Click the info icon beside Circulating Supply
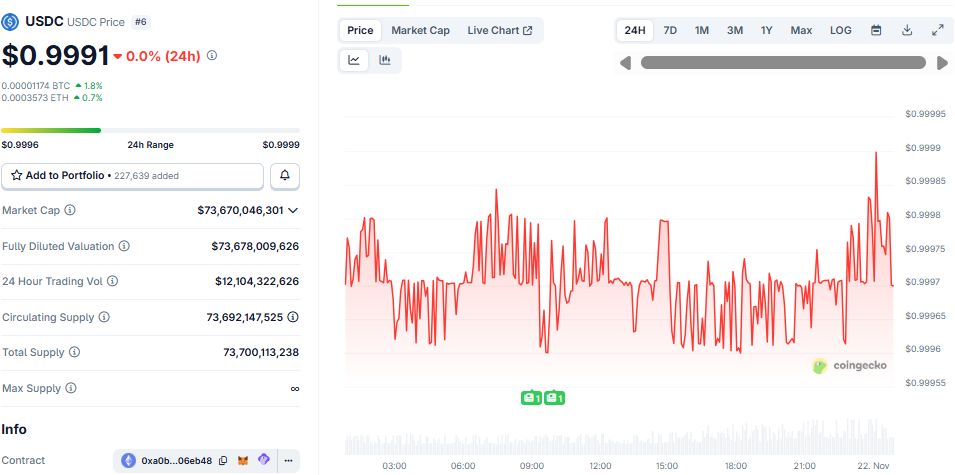This screenshot has height=475, width=955. tap(104, 317)
